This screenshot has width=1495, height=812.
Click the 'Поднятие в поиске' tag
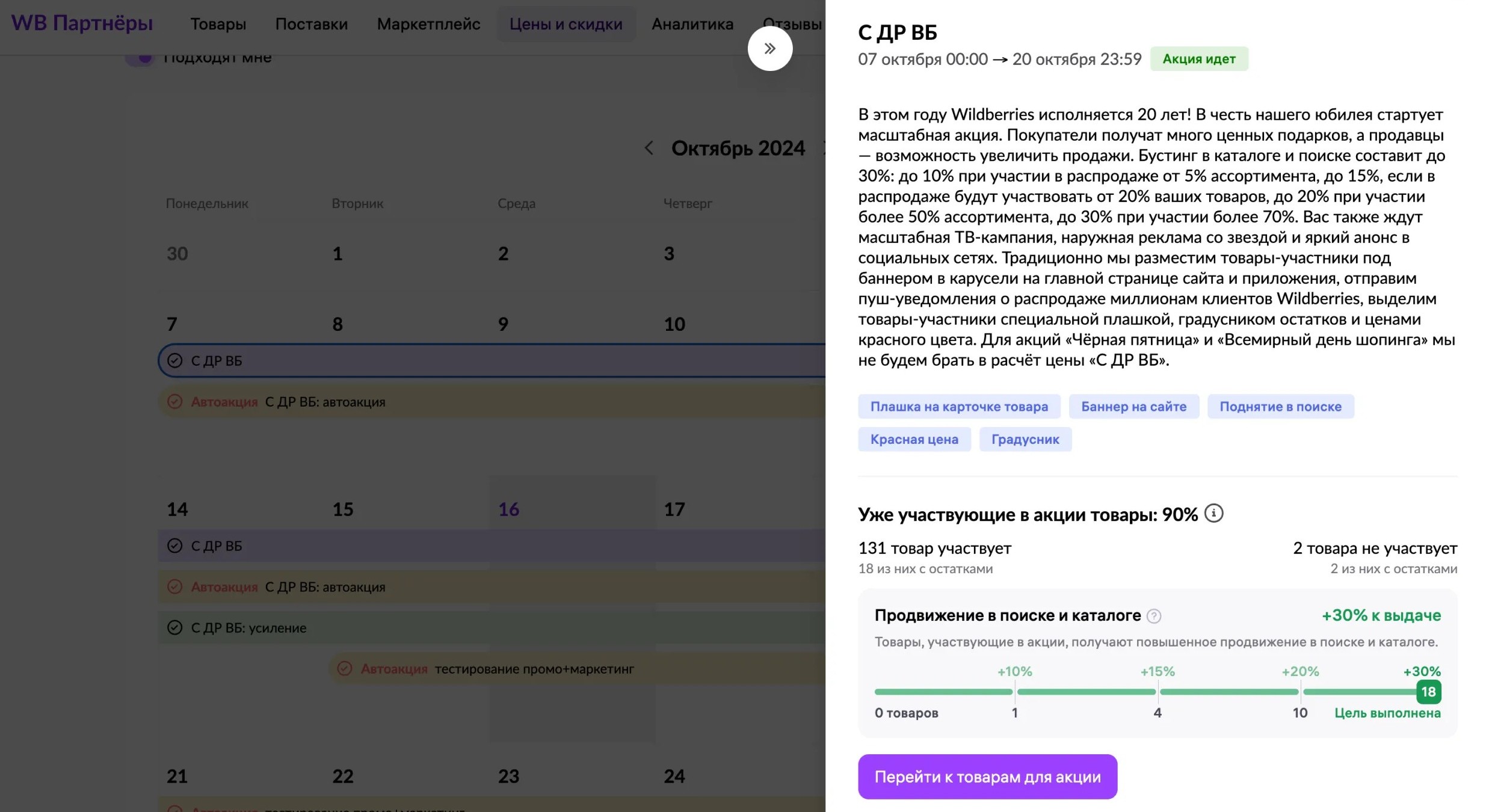[1280, 406]
